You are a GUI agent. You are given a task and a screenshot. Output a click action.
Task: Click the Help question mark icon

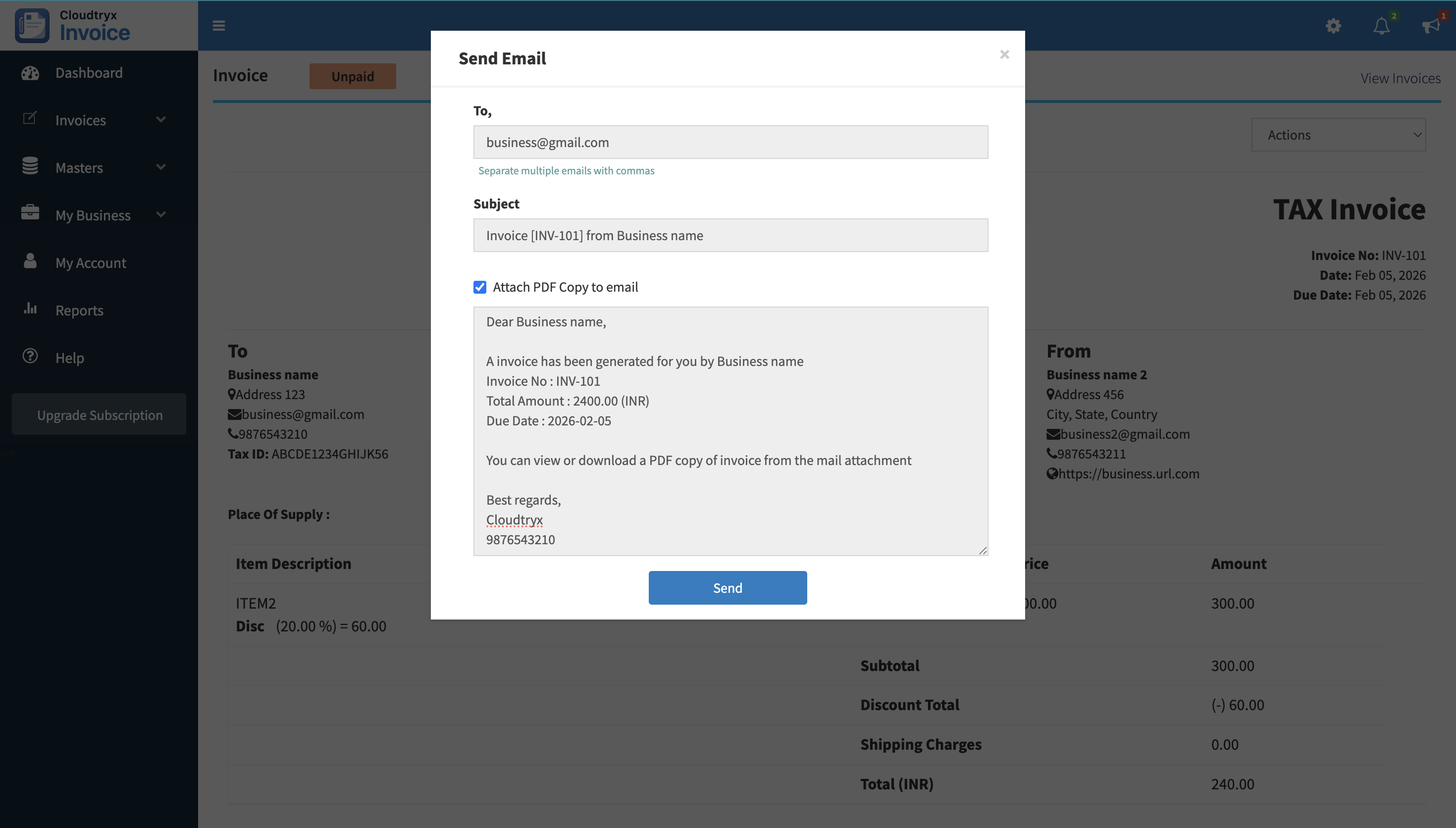(x=30, y=357)
